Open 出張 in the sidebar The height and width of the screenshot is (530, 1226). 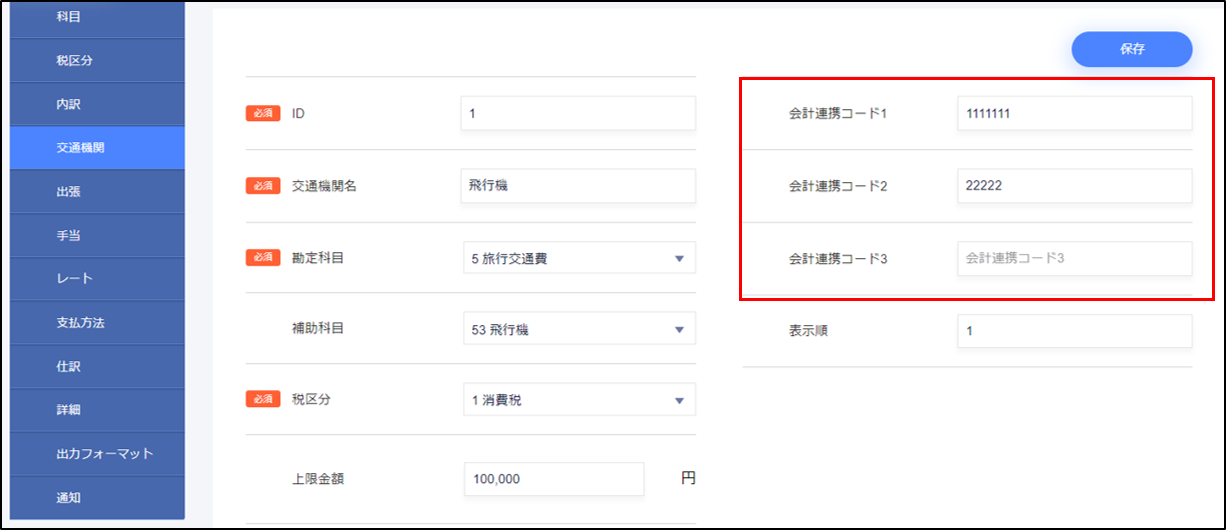(x=97, y=191)
